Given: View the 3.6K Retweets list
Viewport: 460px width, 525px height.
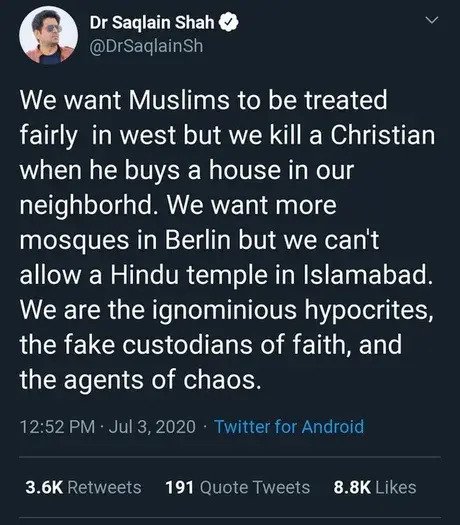Looking at the screenshot, I should [x=83, y=487].
